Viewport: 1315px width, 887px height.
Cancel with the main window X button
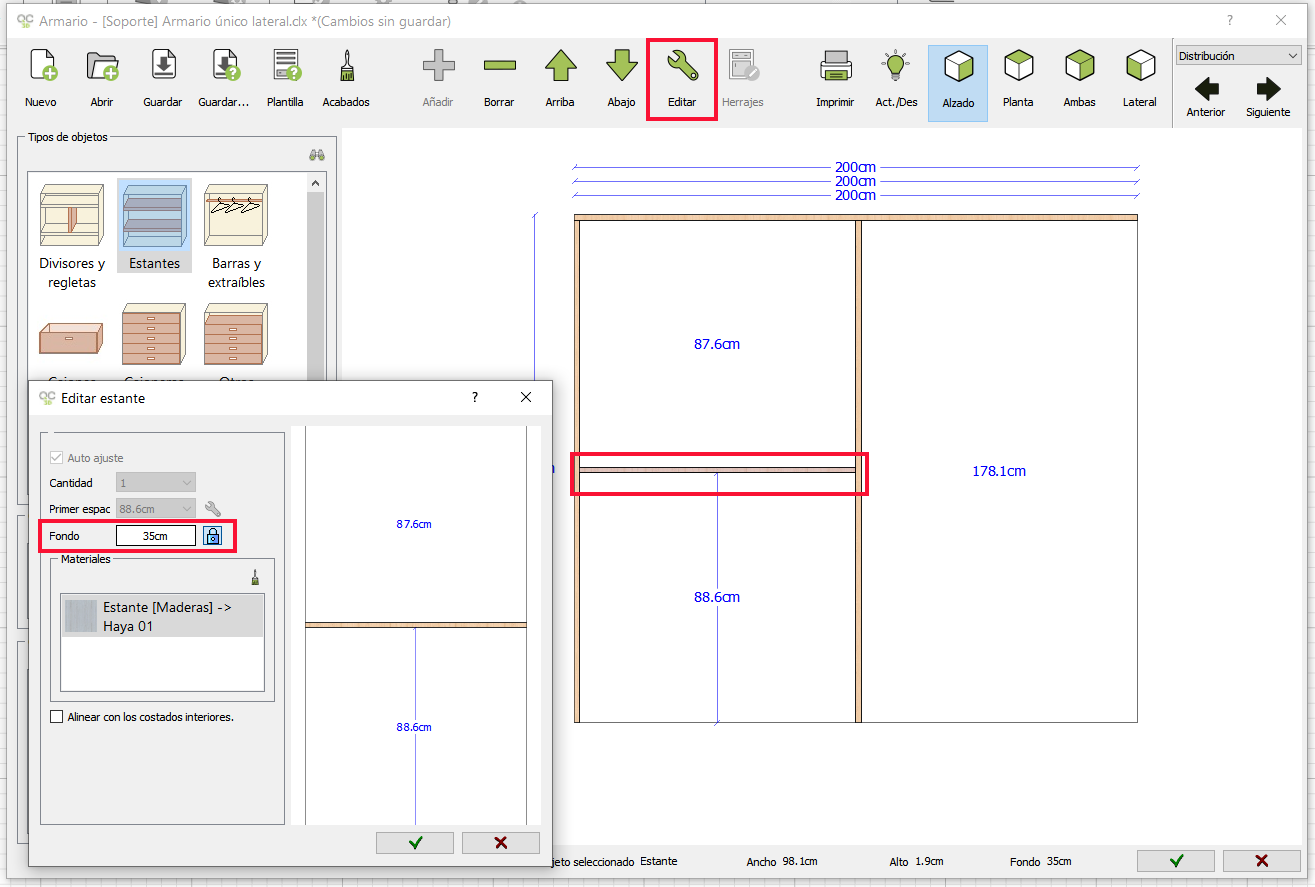pos(1262,860)
